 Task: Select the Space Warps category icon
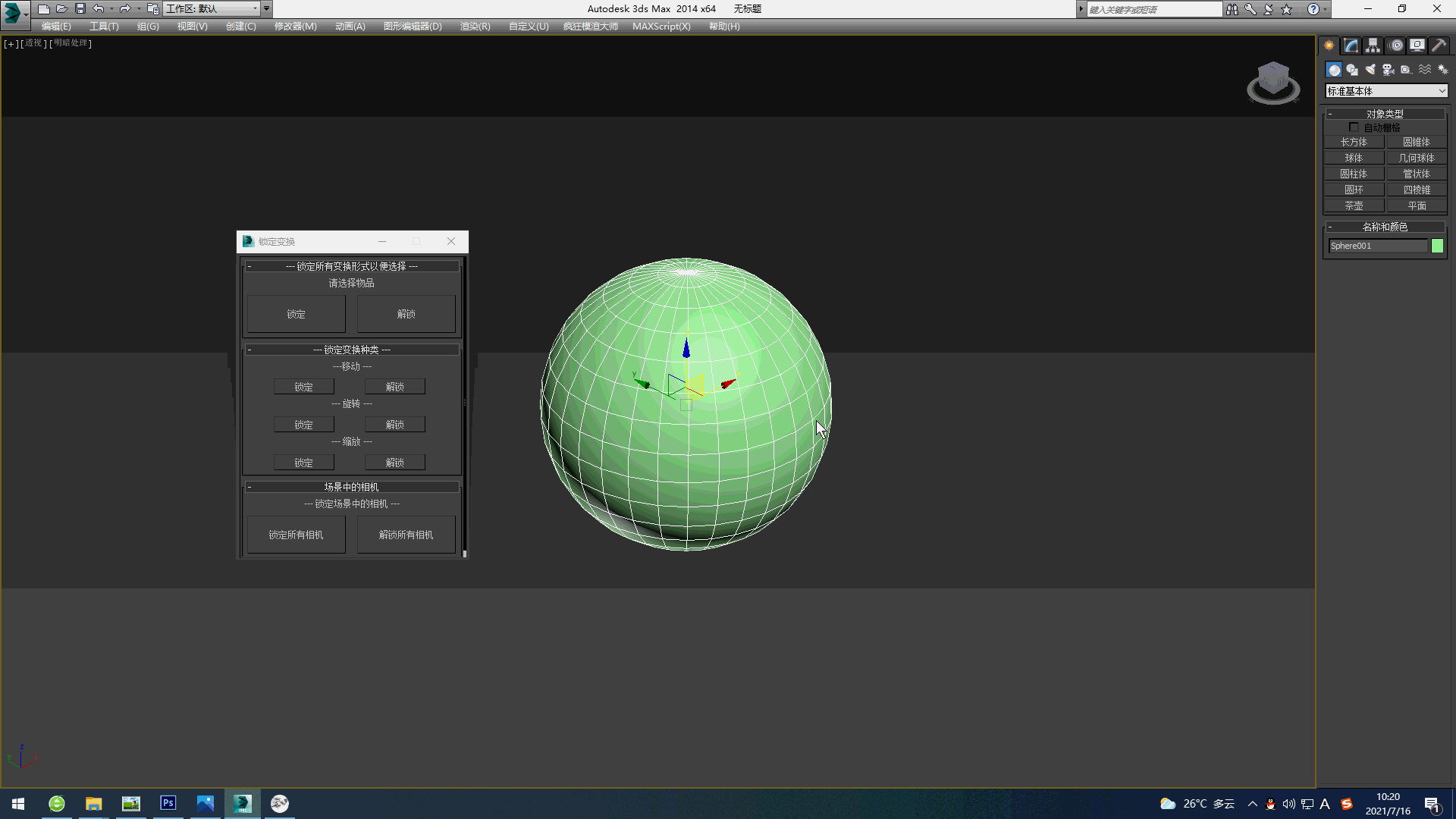[x=1425, y=70]
